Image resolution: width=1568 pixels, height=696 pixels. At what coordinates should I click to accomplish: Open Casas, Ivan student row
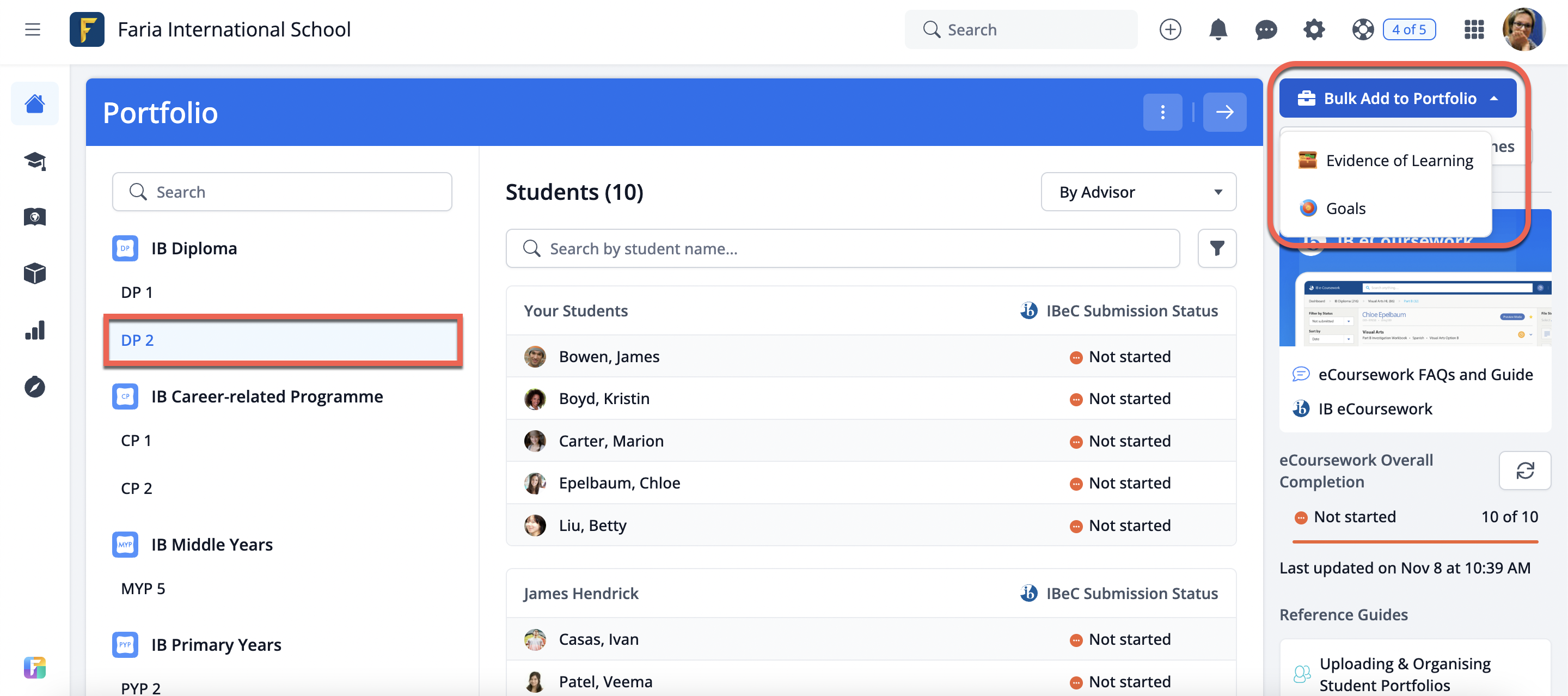pyautogui.click(x=871, y=639)
